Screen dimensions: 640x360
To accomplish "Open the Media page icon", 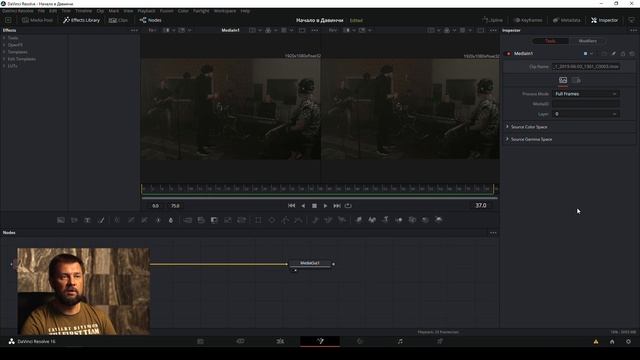I will click(x=200, y=341).
